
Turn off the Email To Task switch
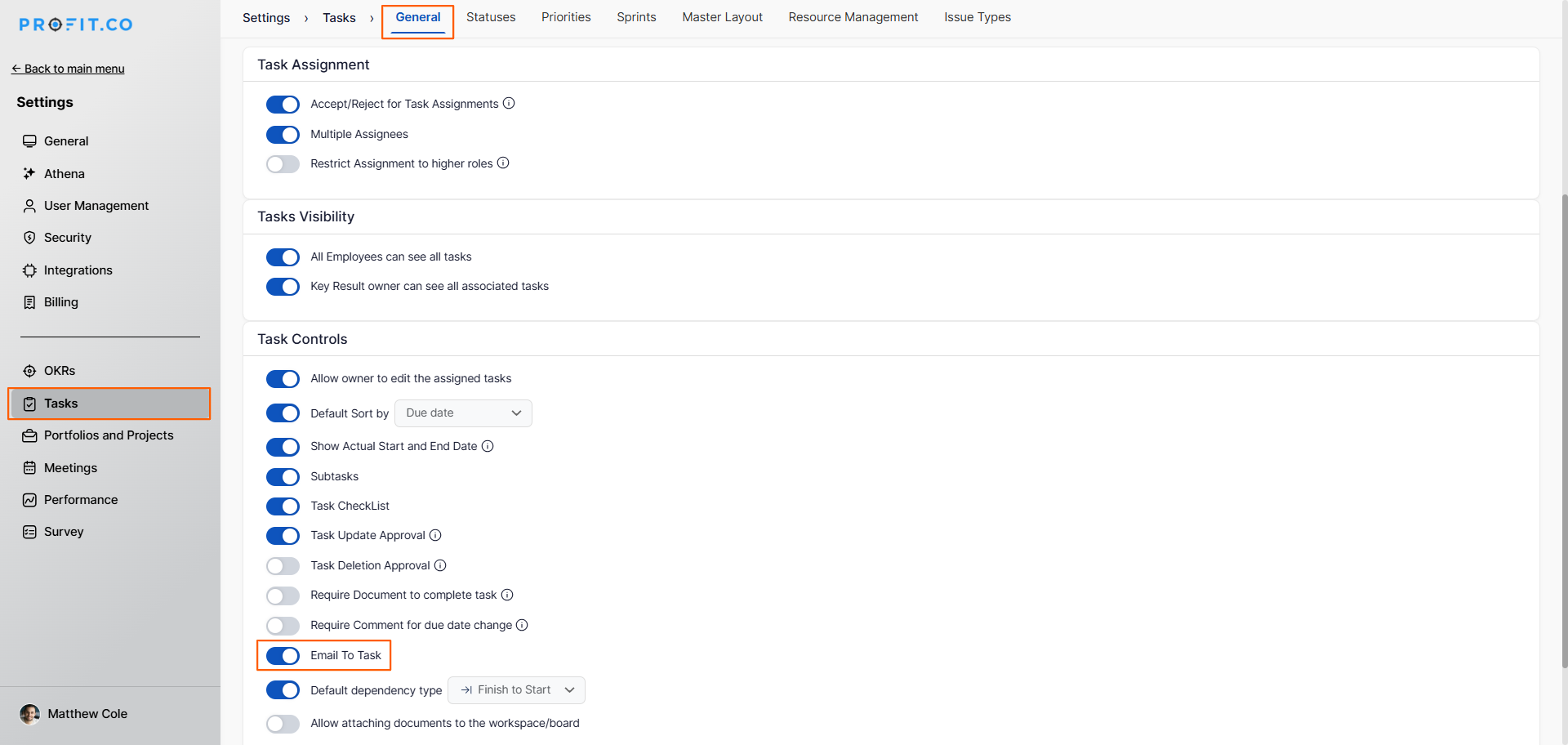click(x=283, y=656)
